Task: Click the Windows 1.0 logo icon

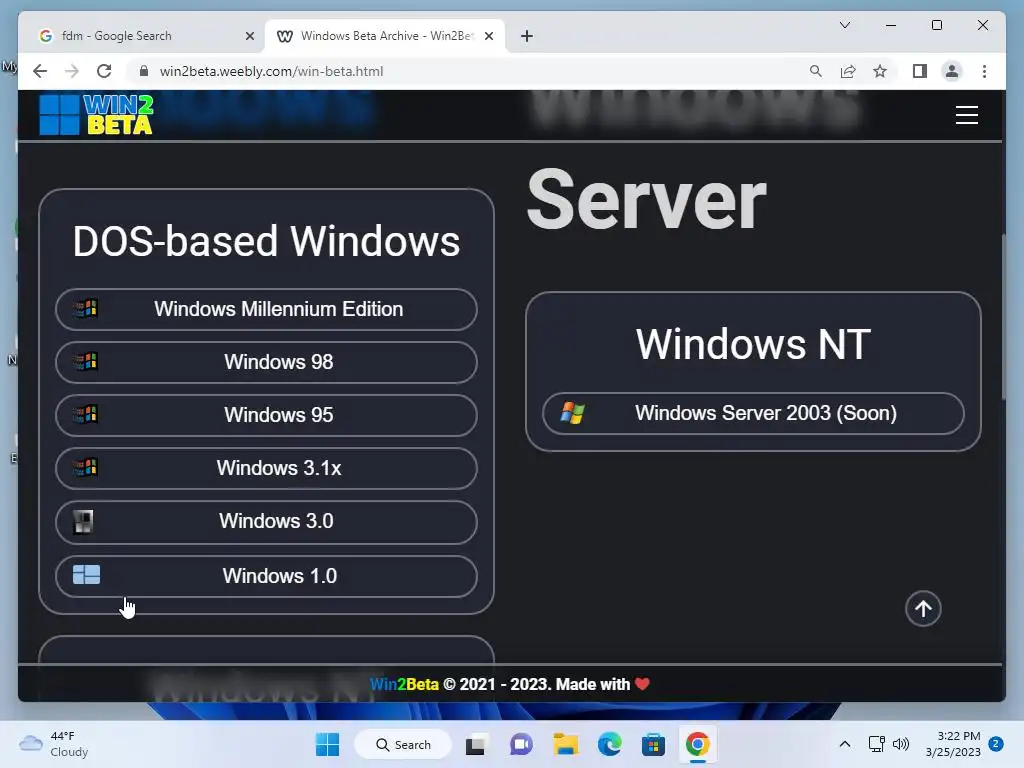Action: pyautogui.click(x=86, y=575)
